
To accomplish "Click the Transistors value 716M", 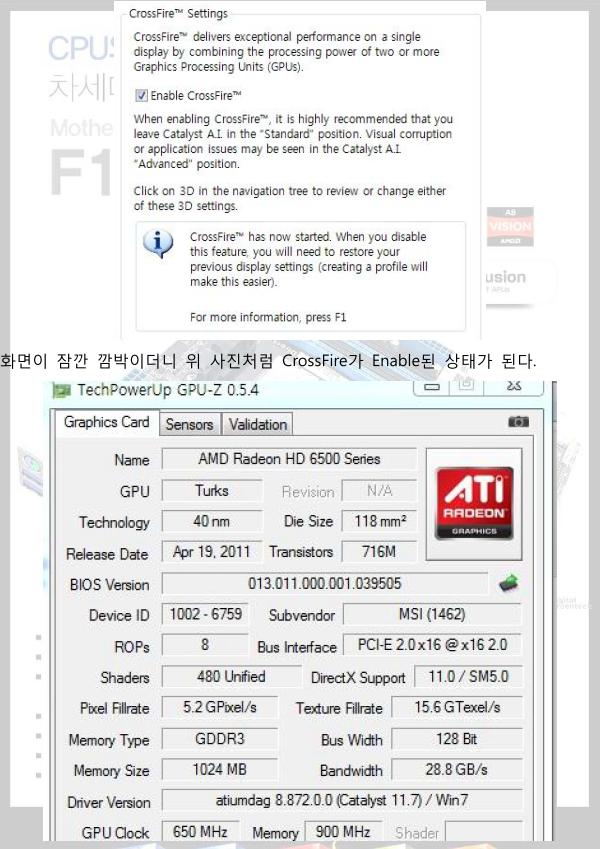I will point(379,552).
